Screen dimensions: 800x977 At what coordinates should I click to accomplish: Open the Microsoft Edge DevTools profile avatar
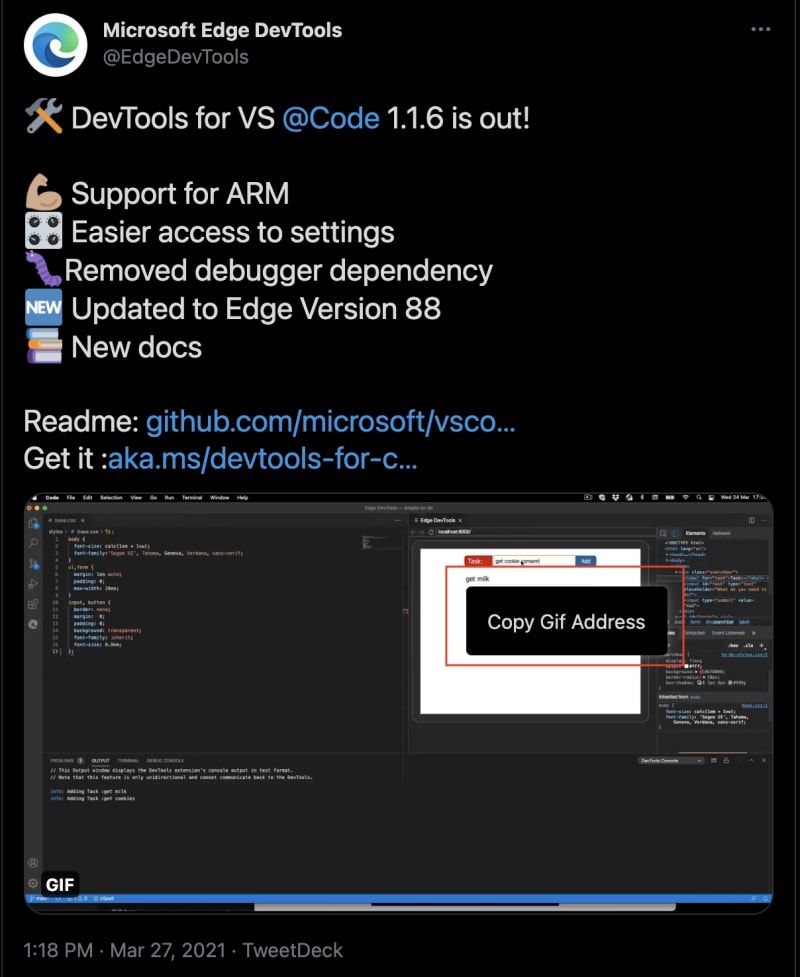[x=55, y=45]
